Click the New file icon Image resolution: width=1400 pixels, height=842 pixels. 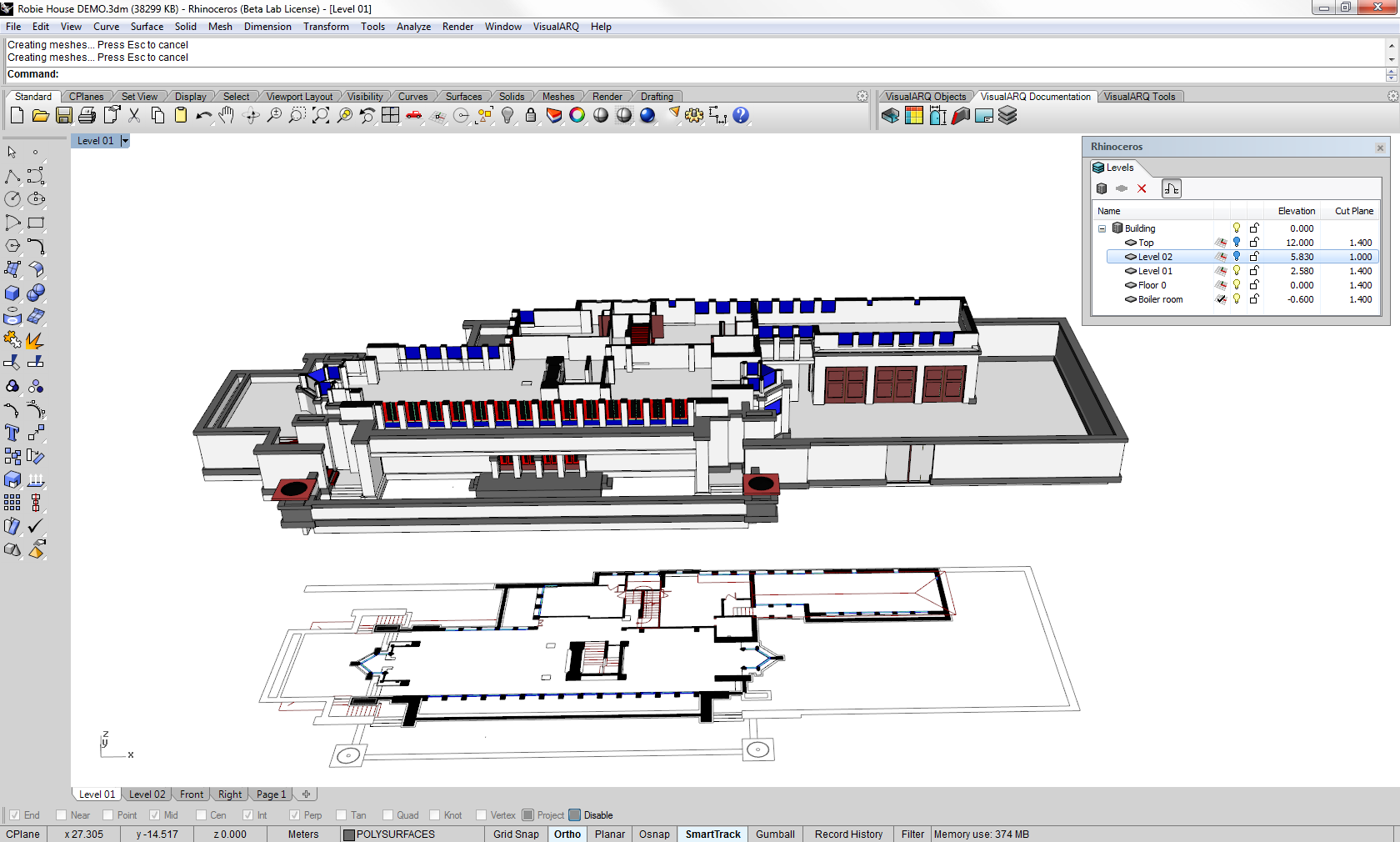[x=17, y=116]
